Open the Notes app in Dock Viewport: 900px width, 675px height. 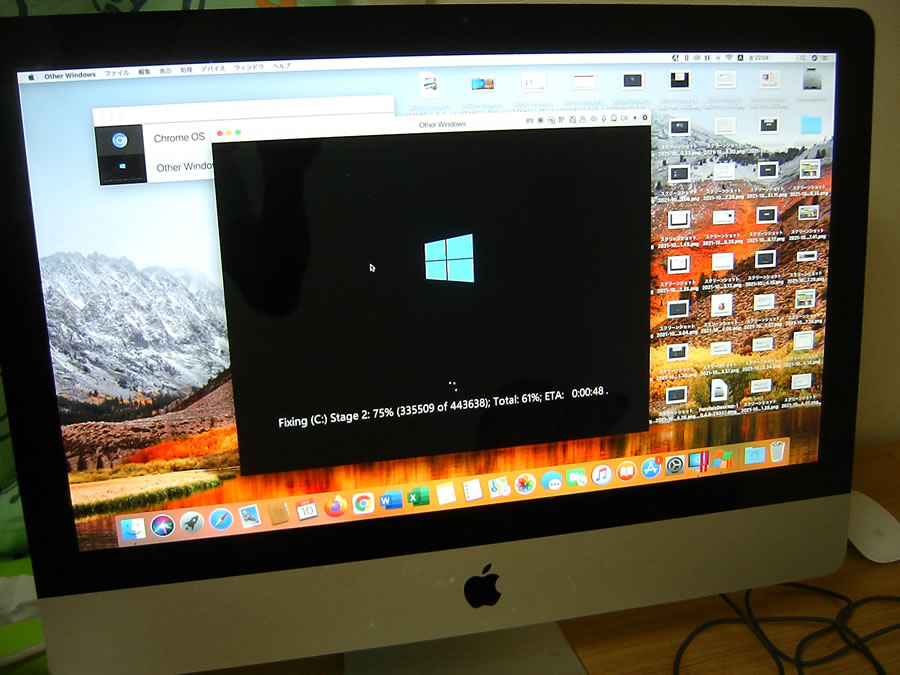(445, 494)
